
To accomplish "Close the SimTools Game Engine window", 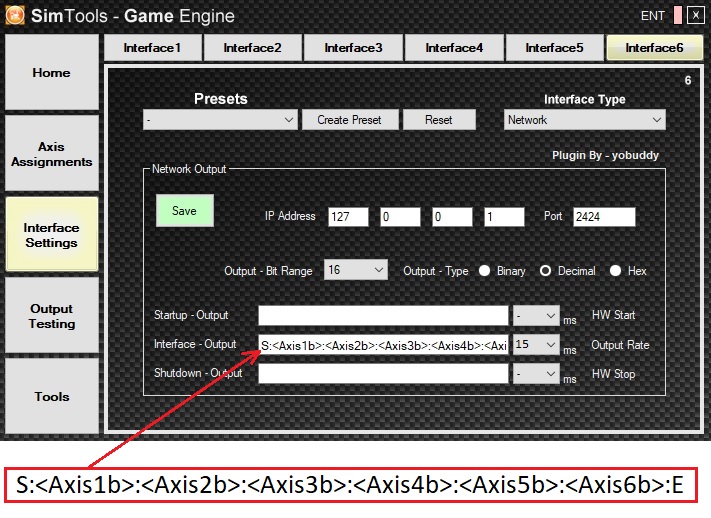I will pyautogui.click(x=696, y=15).
